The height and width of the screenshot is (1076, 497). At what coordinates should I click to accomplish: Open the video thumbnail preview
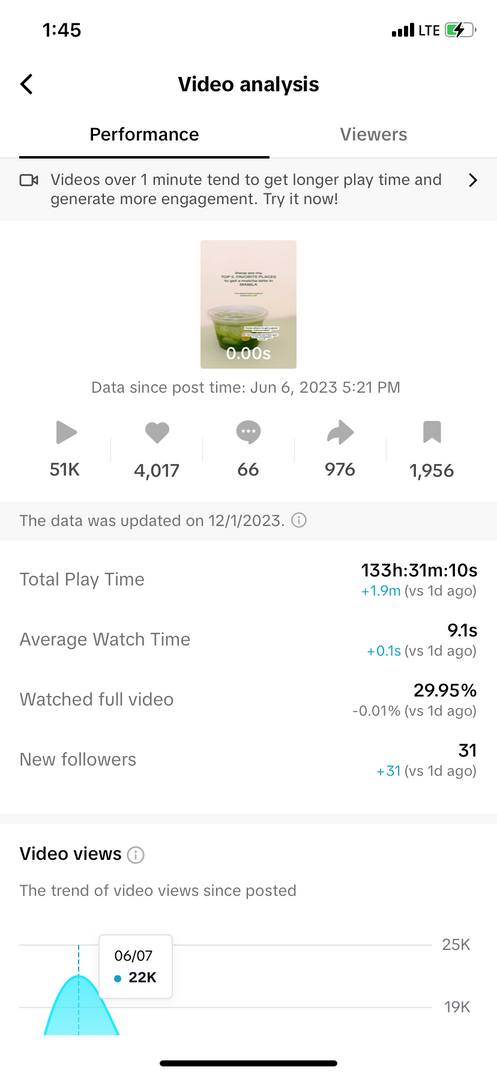click(248, 304)
